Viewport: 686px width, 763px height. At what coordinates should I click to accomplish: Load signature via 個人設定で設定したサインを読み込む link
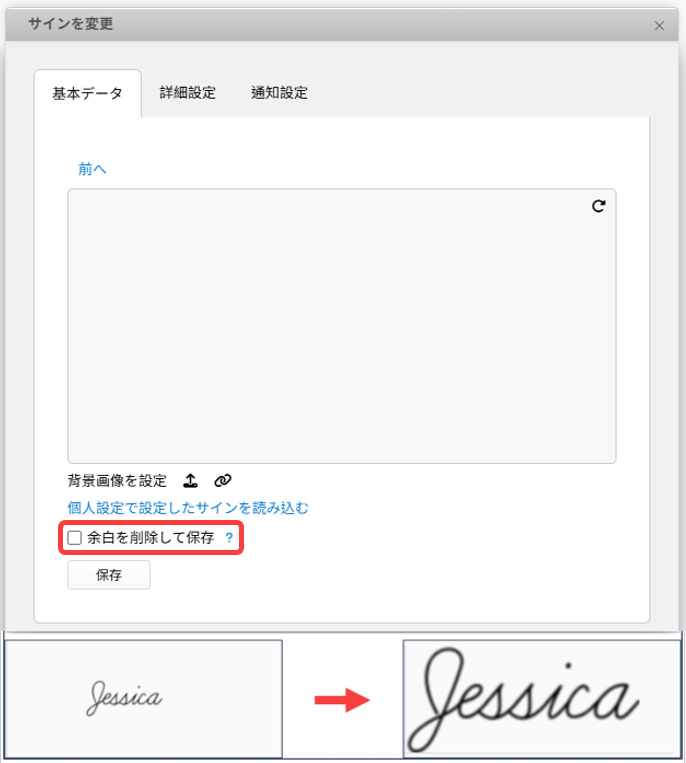188,508
